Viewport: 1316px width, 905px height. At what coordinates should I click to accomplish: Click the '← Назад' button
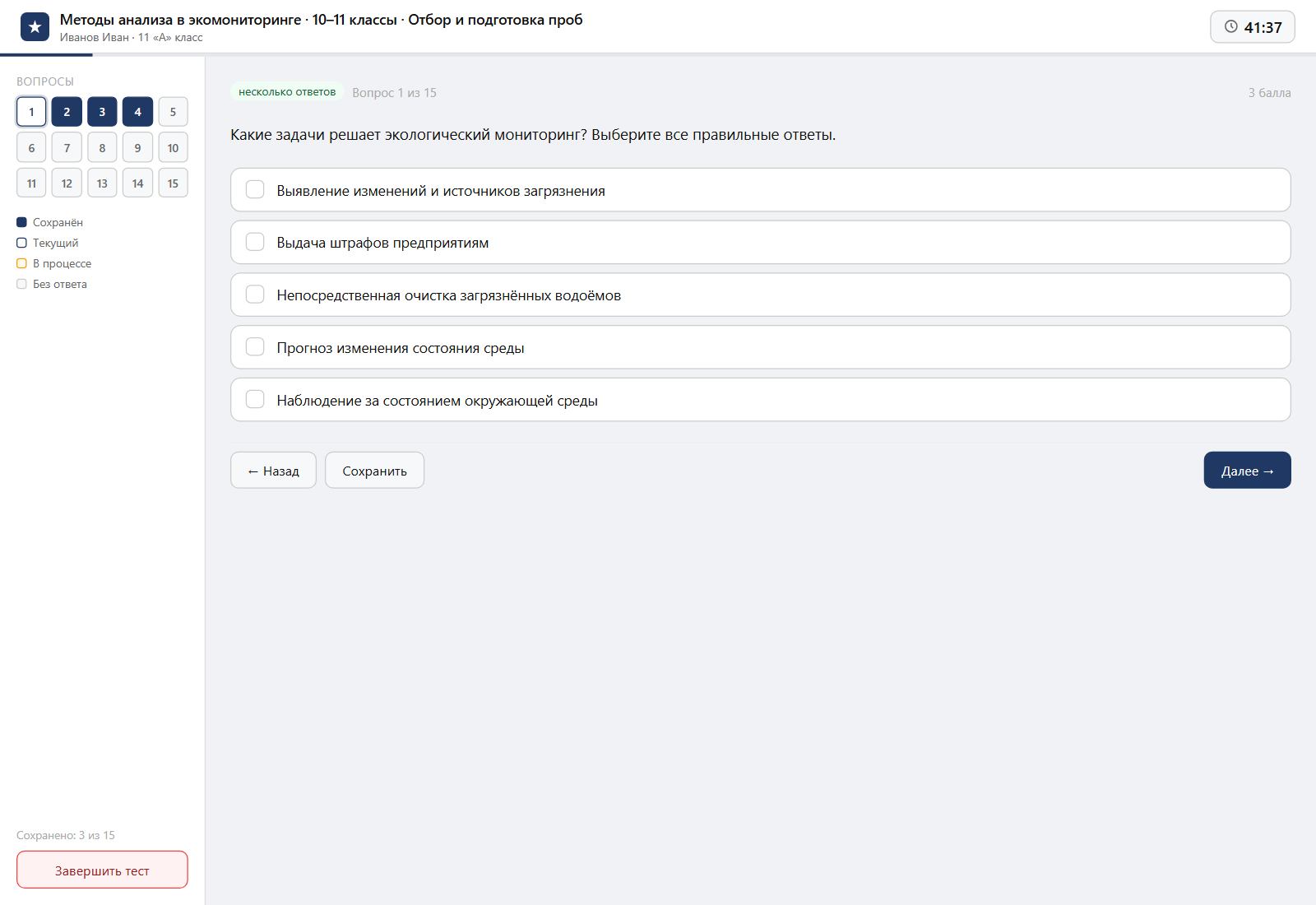(x=273, y=471)
